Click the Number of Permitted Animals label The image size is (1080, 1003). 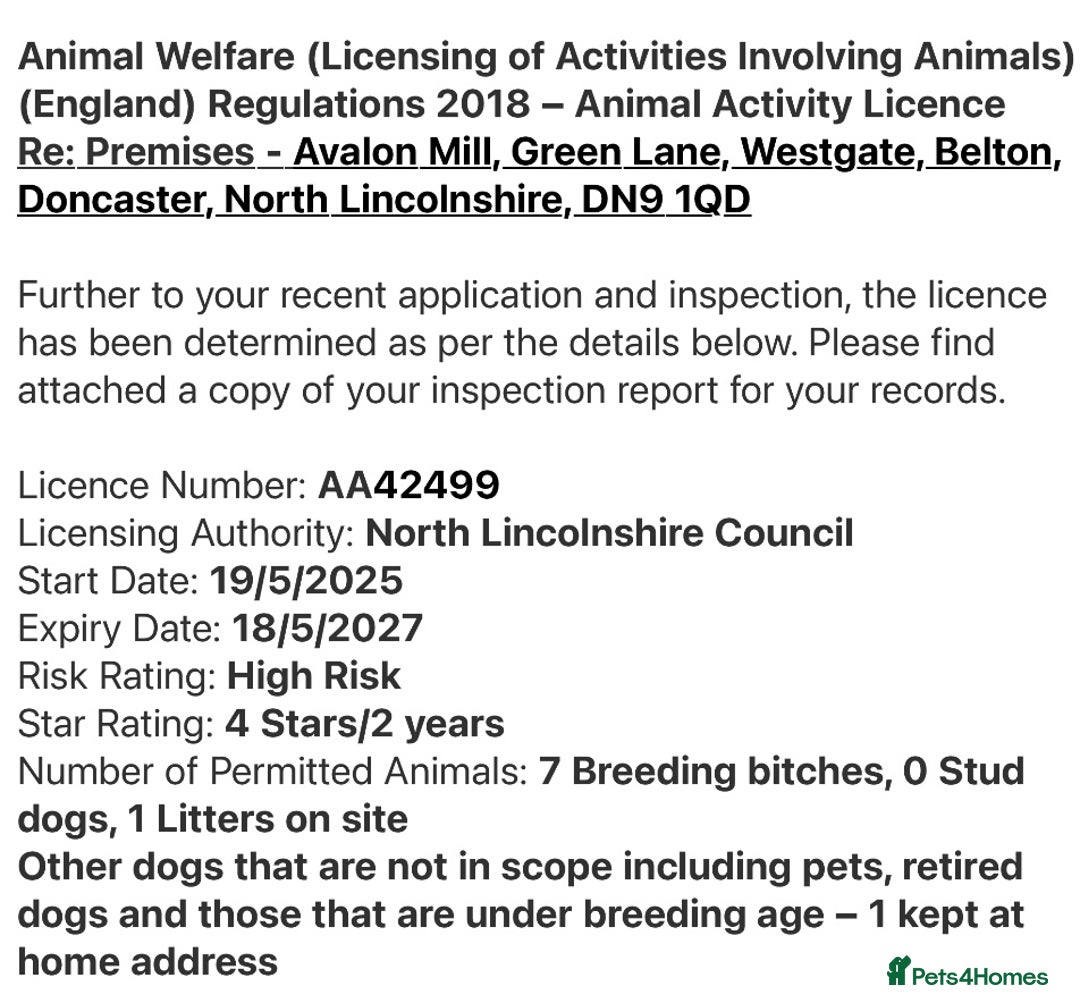272,771
